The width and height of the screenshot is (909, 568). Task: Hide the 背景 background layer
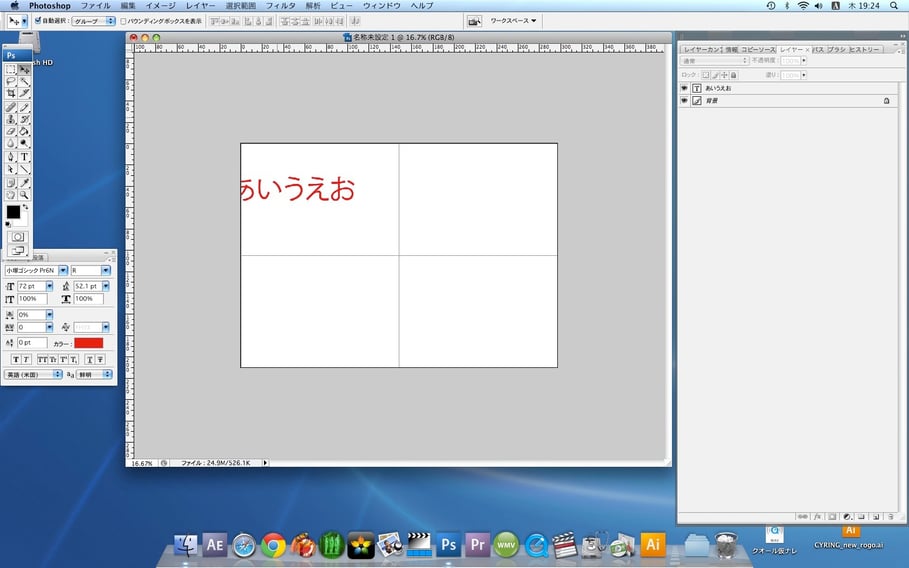[x=685, y=101]
